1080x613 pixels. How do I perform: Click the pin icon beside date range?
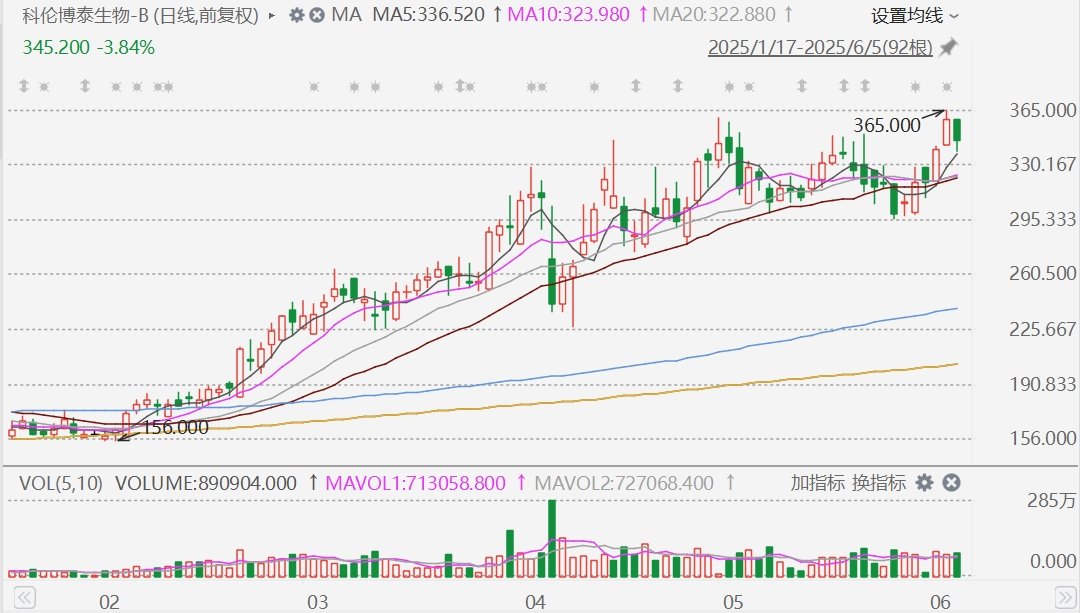coord(948,47)
